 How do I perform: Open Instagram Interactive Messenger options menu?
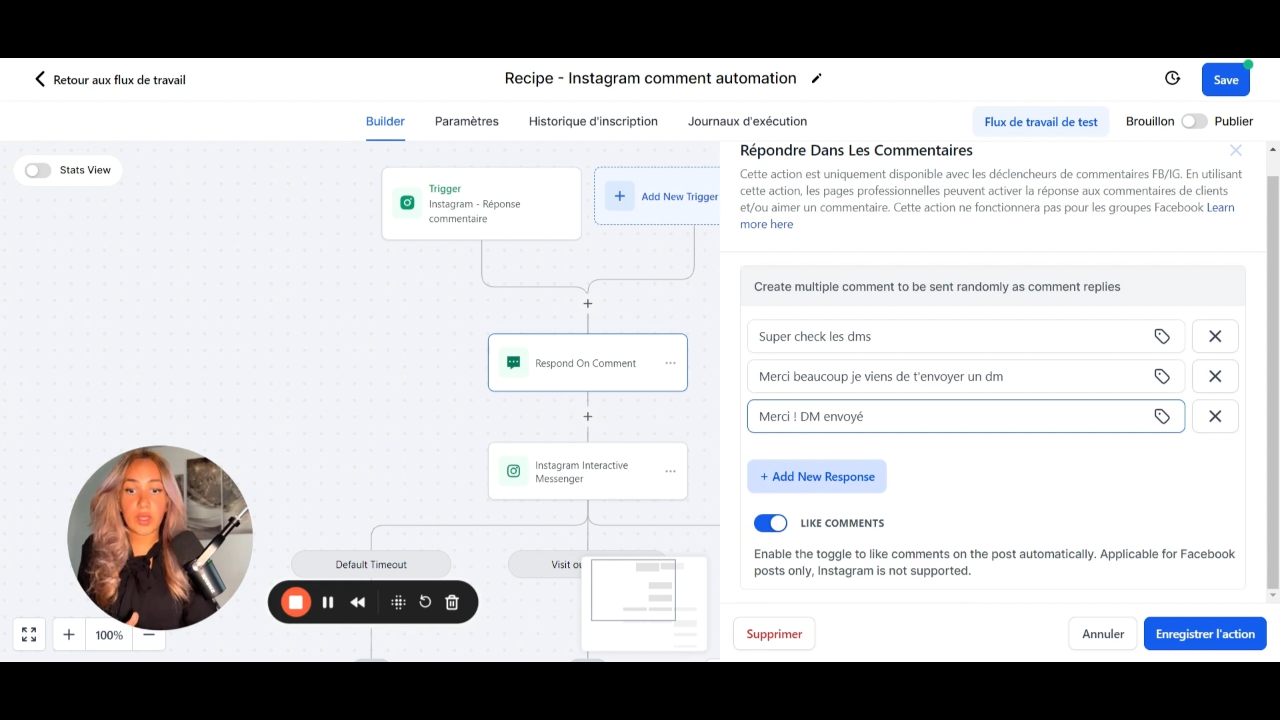670,471
